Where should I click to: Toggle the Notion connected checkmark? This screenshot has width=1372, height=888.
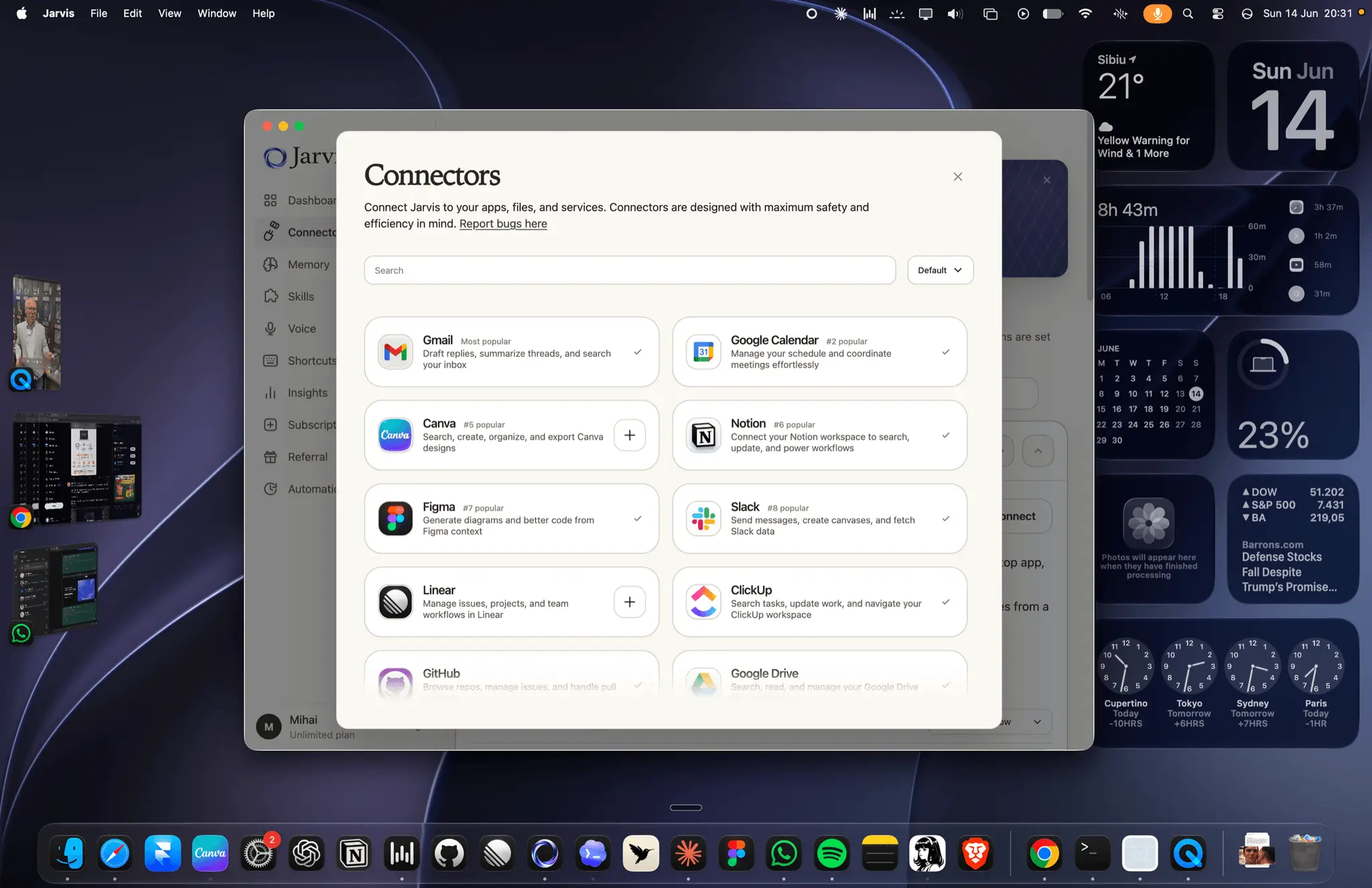coord(946,435)
